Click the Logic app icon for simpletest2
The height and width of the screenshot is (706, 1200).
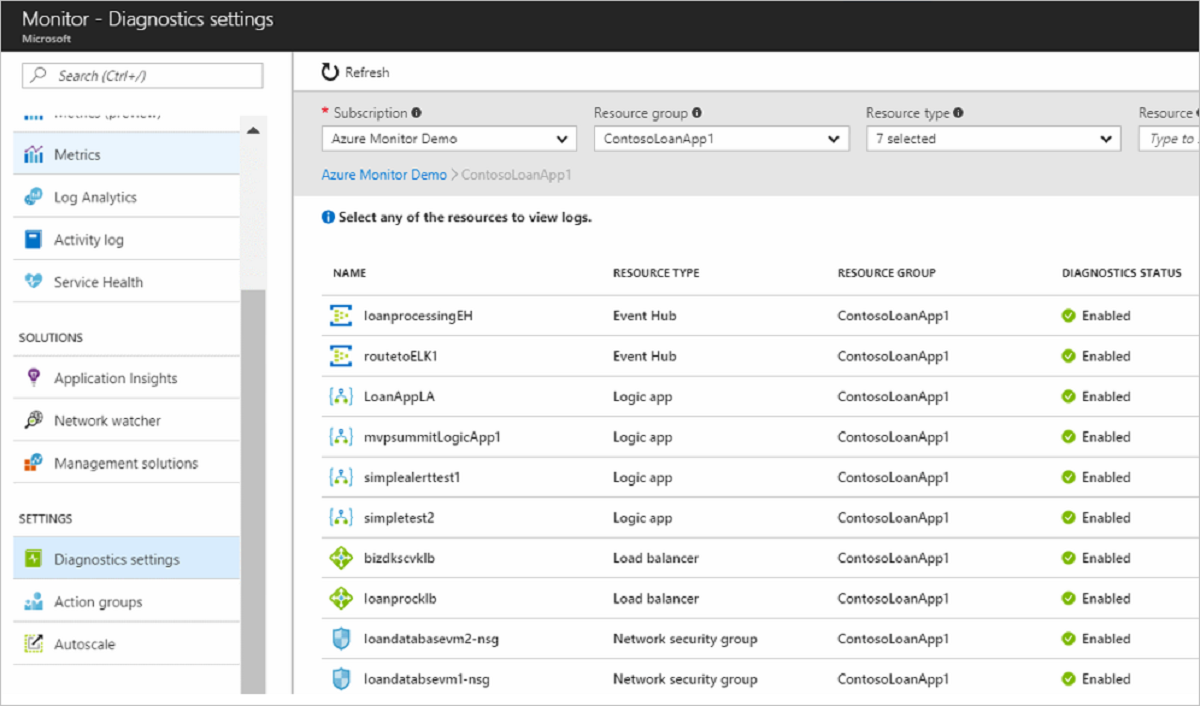342,518
